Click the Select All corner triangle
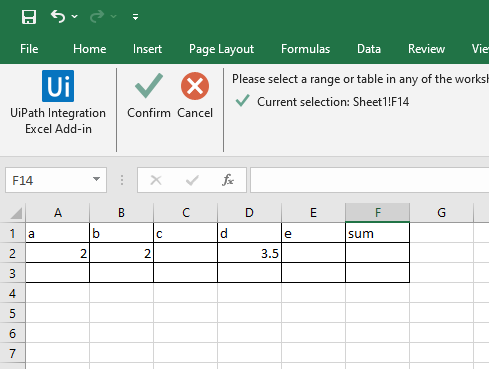Viewport: 489px width, 369px height. [16, 213]
